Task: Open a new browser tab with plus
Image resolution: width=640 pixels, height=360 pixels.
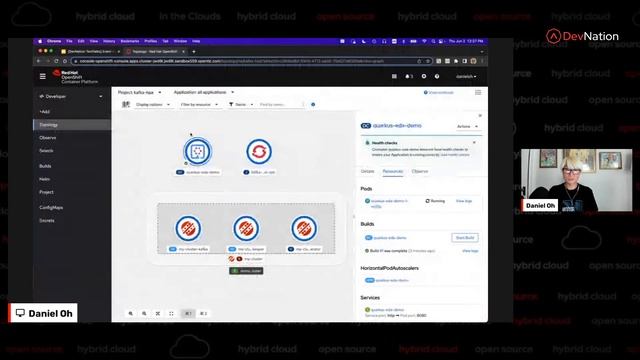Action: coord(193,51)
